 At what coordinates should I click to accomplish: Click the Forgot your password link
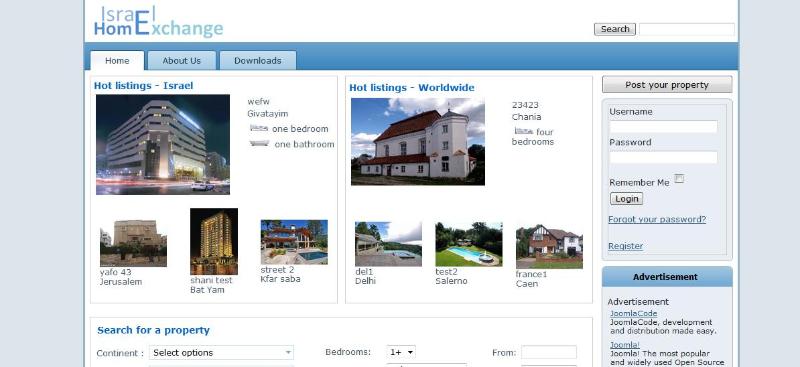657,219
